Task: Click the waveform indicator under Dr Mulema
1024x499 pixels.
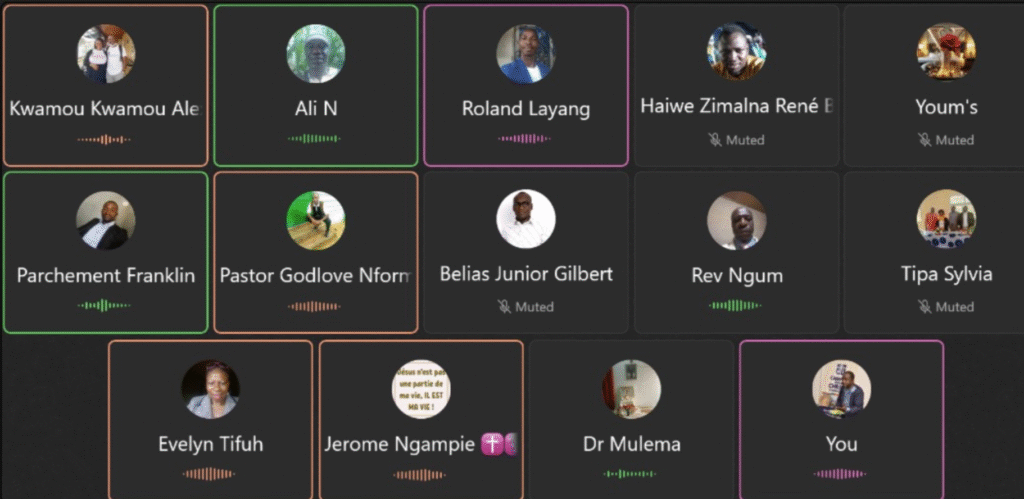Action: coord(630,474)
